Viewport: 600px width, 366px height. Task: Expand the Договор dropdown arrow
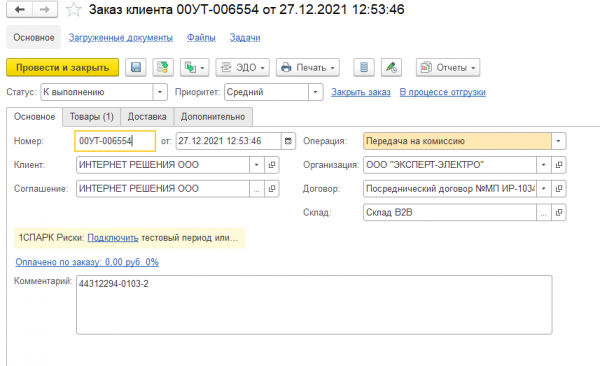pos(543,188)
